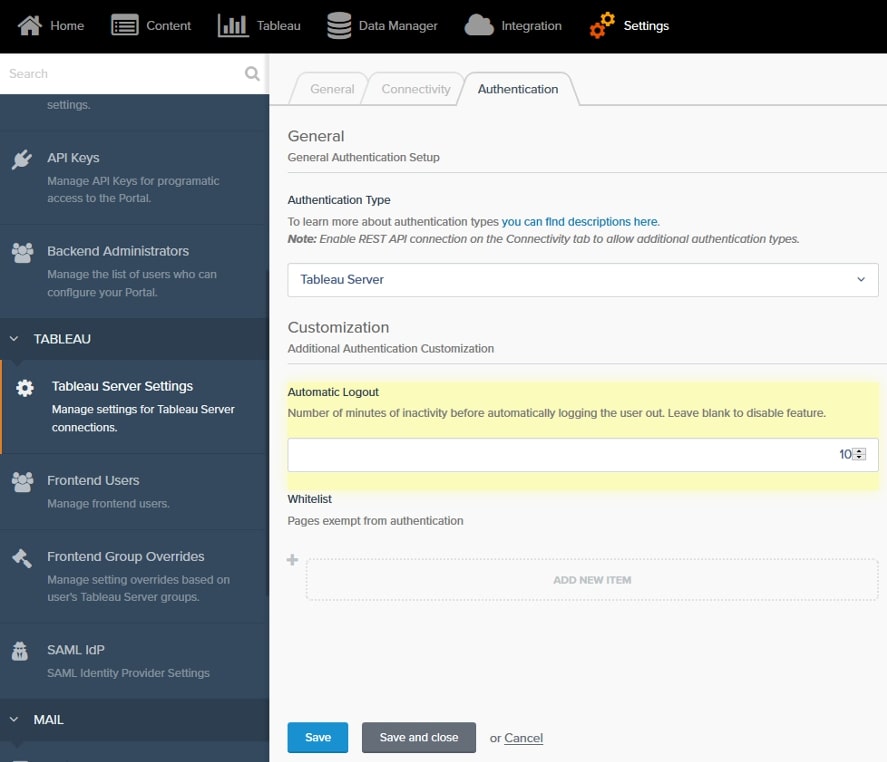Open the Content menu

[x=151, y=25]
